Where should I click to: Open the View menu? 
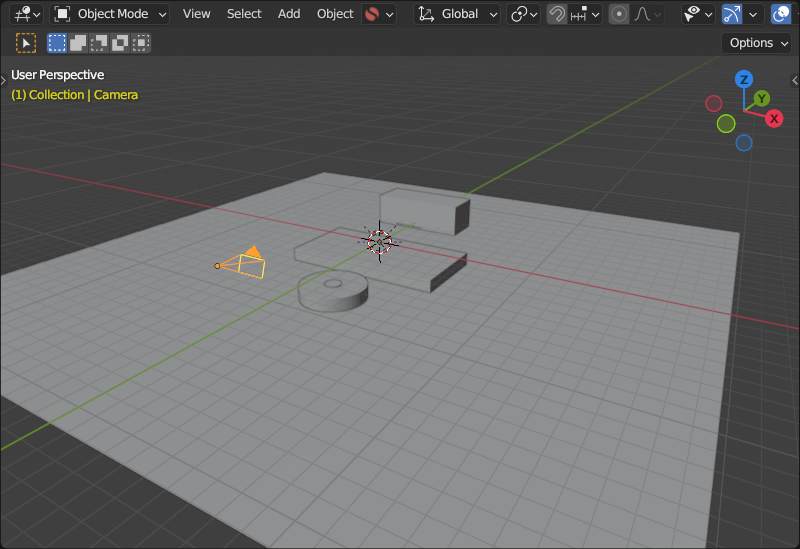(x=196, y=14)
